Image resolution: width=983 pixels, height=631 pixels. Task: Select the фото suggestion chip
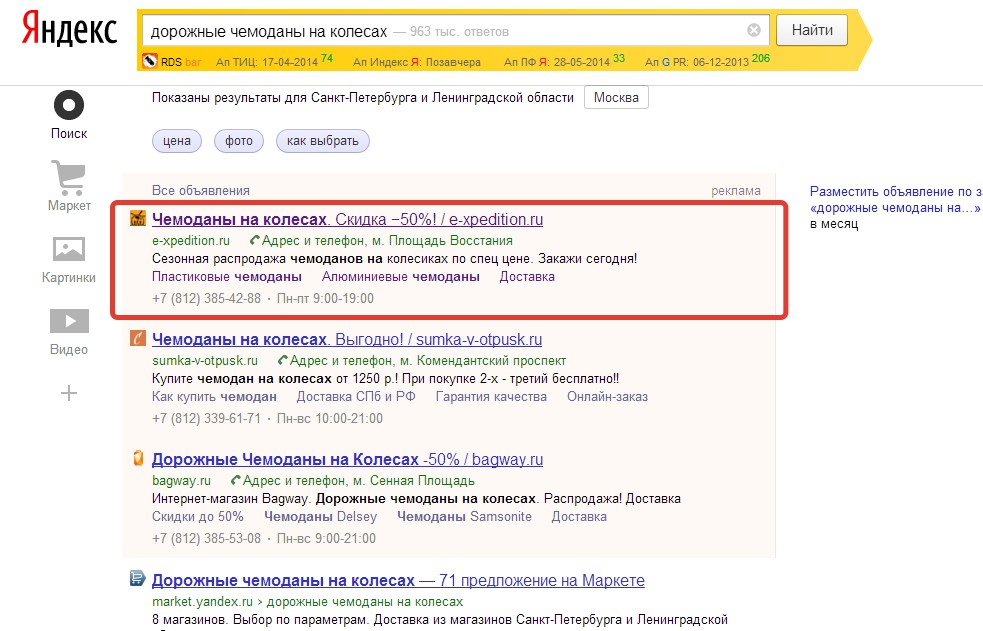point(239,141)
